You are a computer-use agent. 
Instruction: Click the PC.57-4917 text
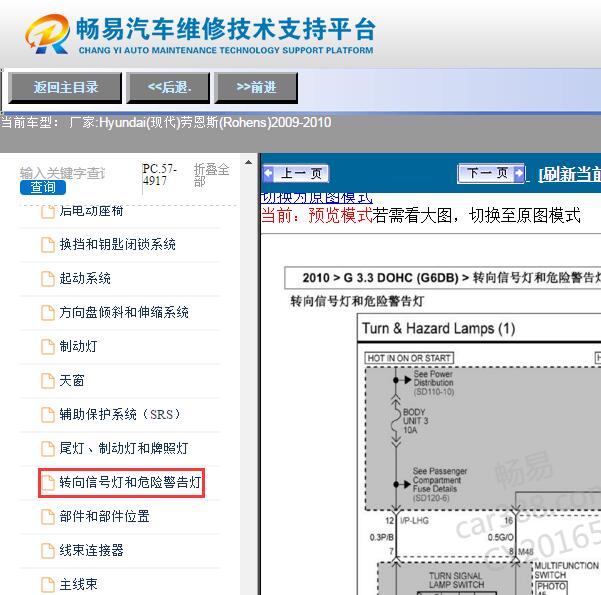(x=159, y=175)
